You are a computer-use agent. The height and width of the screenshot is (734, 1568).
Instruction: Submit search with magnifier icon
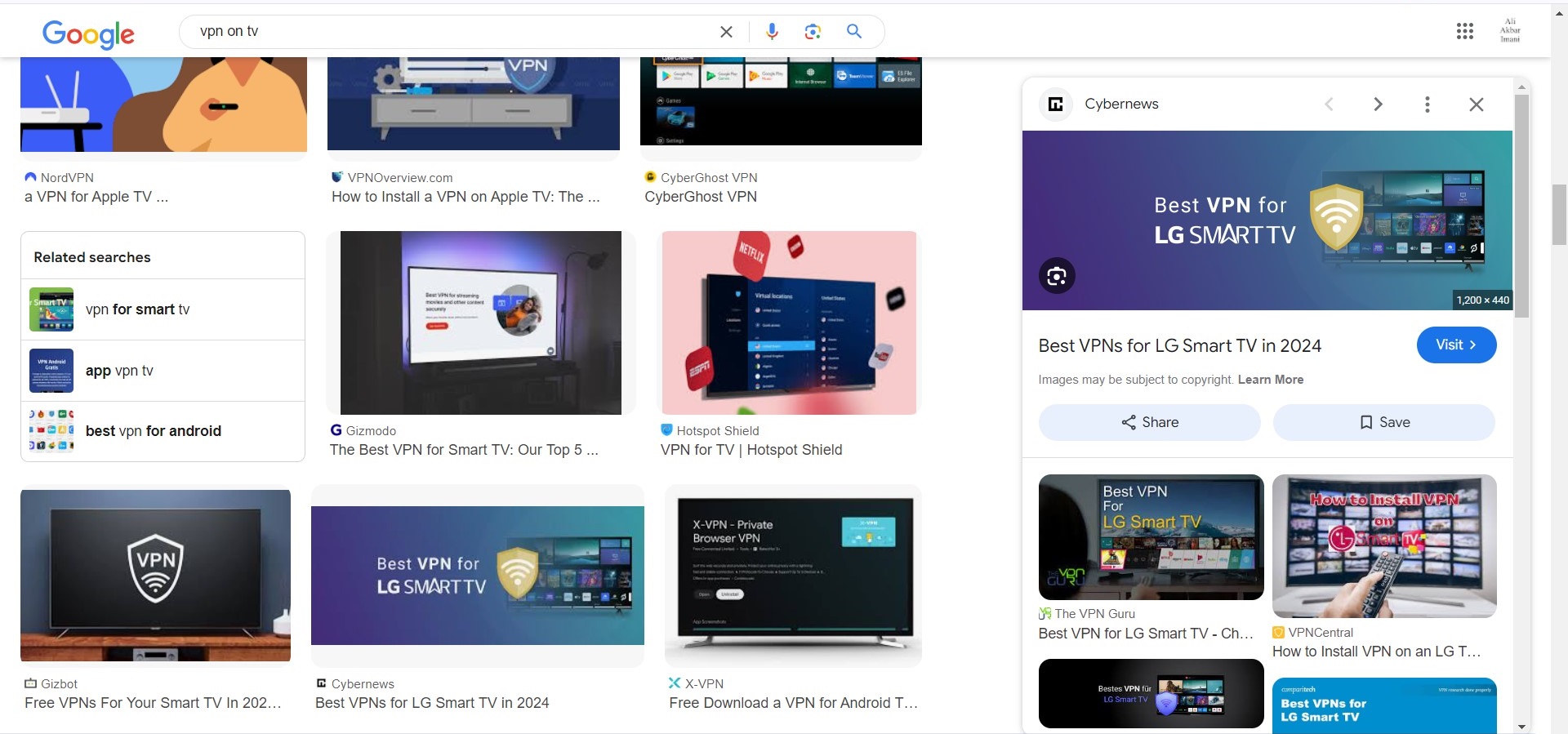pyautogui.click(x=854, y=31)
